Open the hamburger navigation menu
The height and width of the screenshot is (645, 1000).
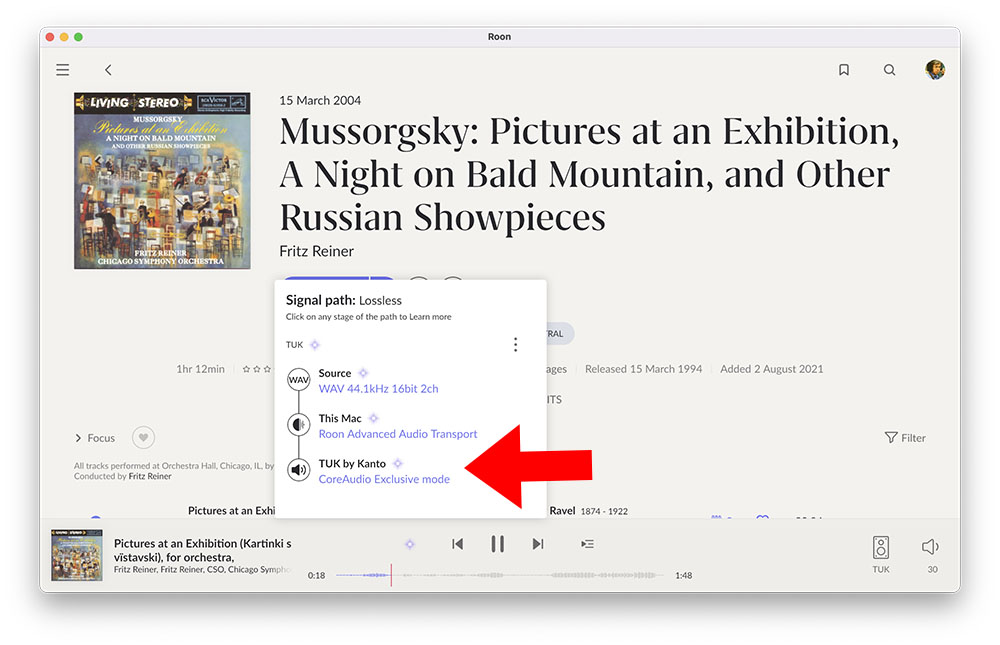click(x=63, y=70)
